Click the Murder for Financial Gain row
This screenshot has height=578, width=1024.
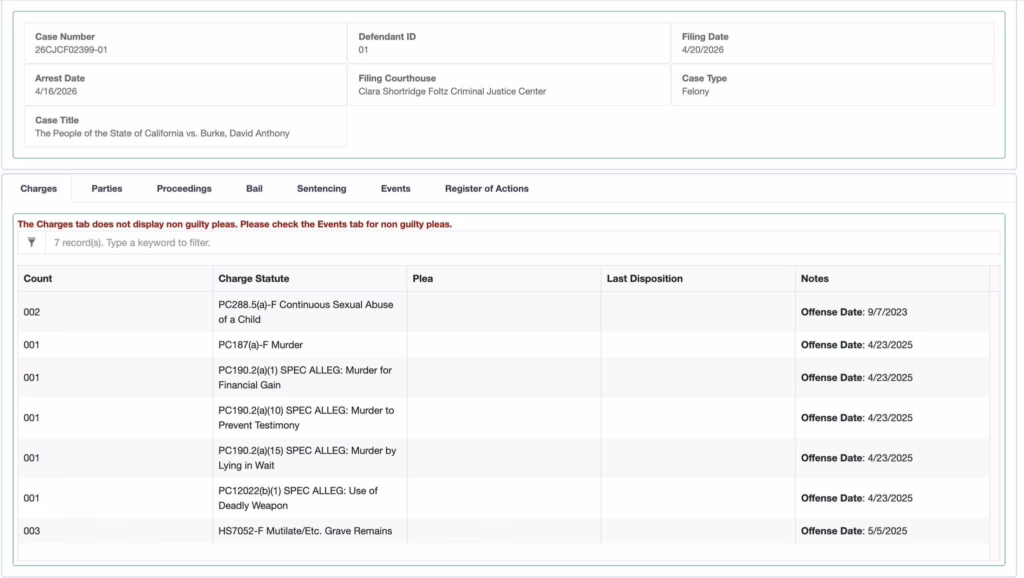306,378
